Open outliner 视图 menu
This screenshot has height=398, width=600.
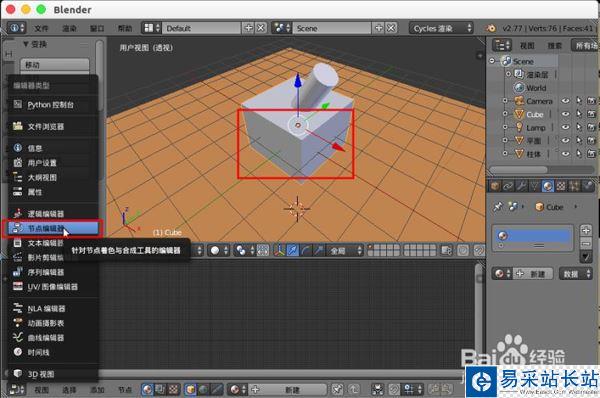527,46
